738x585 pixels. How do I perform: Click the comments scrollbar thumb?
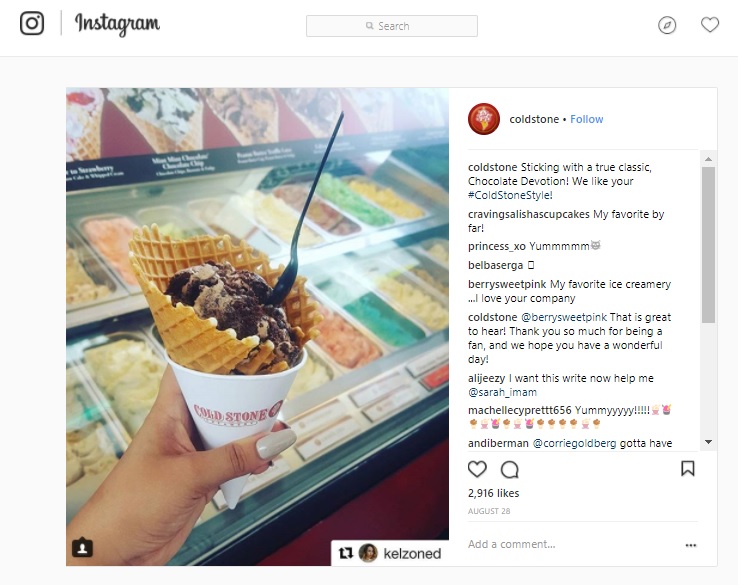click(708, 245)
